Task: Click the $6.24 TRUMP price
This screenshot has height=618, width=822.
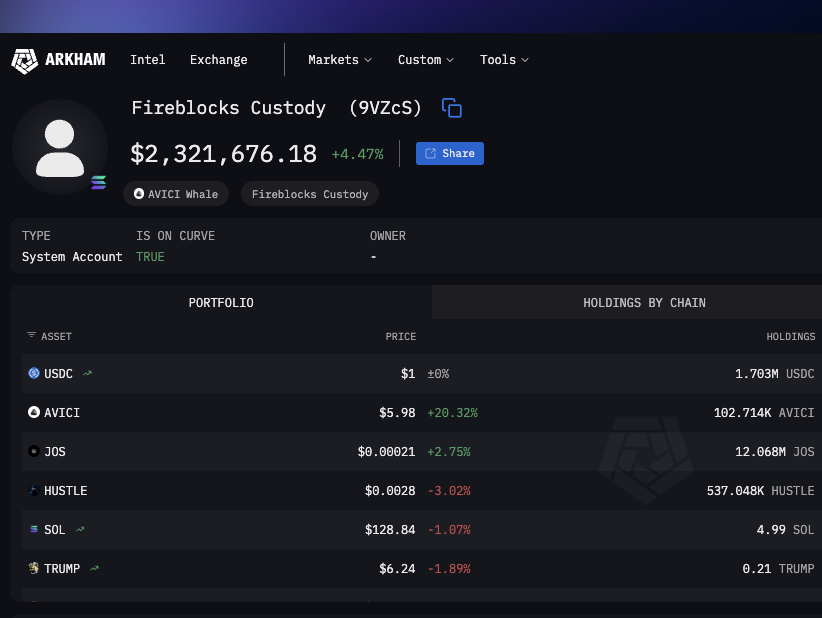Action: click(397, 568)
